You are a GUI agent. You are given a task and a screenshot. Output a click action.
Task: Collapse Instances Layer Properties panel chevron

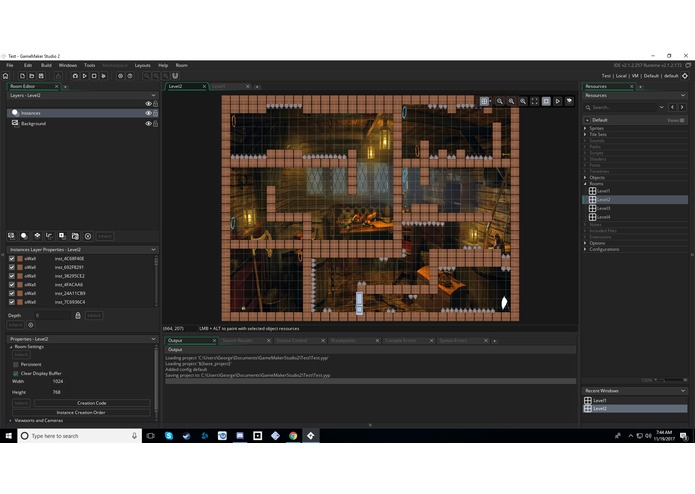pos(153,249)
